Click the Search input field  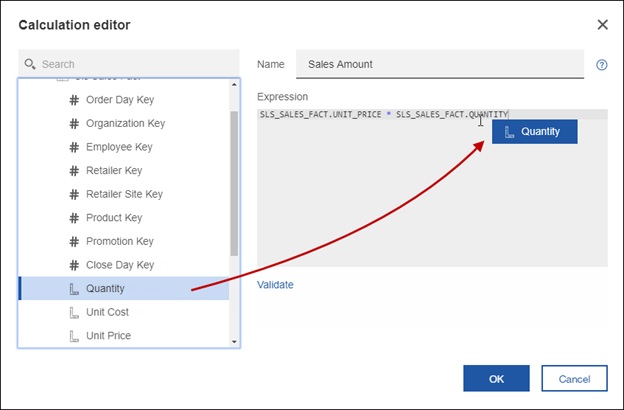coord(129,64)
